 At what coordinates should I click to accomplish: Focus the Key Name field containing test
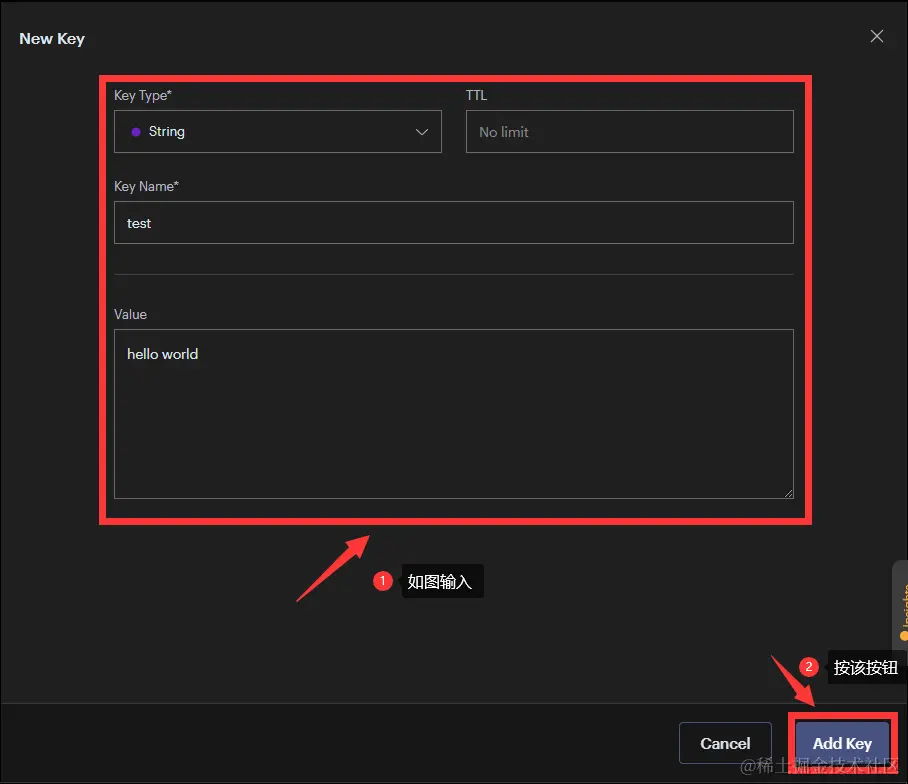pos(453,223)
